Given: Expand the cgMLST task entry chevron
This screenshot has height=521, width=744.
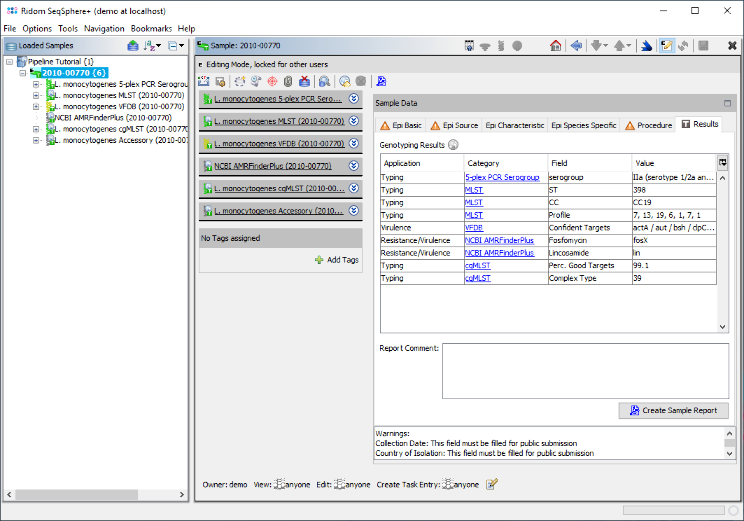Looking at the screenshot, I should (353, 188).
